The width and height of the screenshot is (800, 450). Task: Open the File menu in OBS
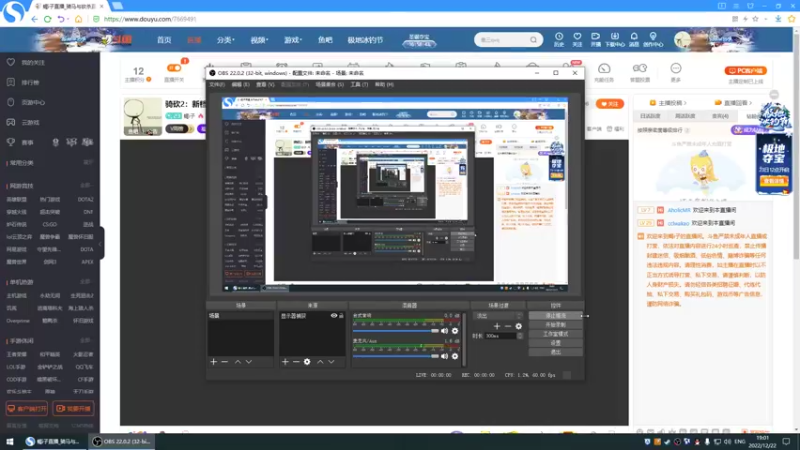[x=217, y=85]
